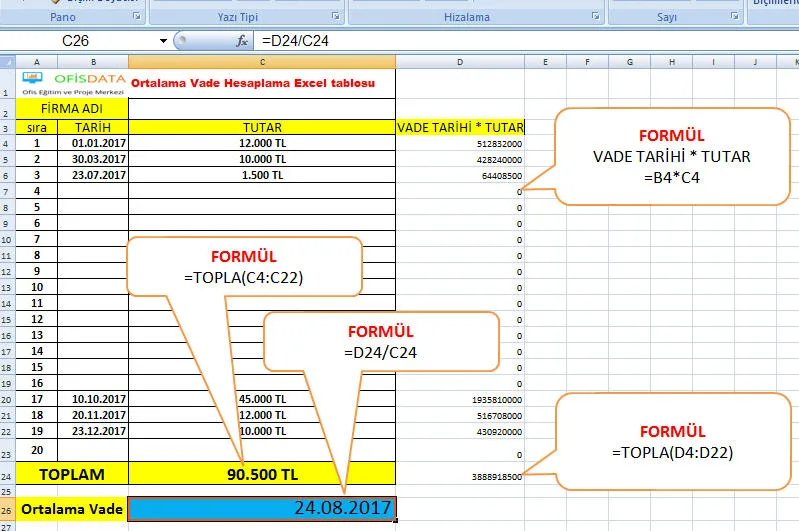The height and width of the screenshot is (531, 799).
Task: Open the Yazı Tipi dialog launcher
Action: (x=337, y=17)
